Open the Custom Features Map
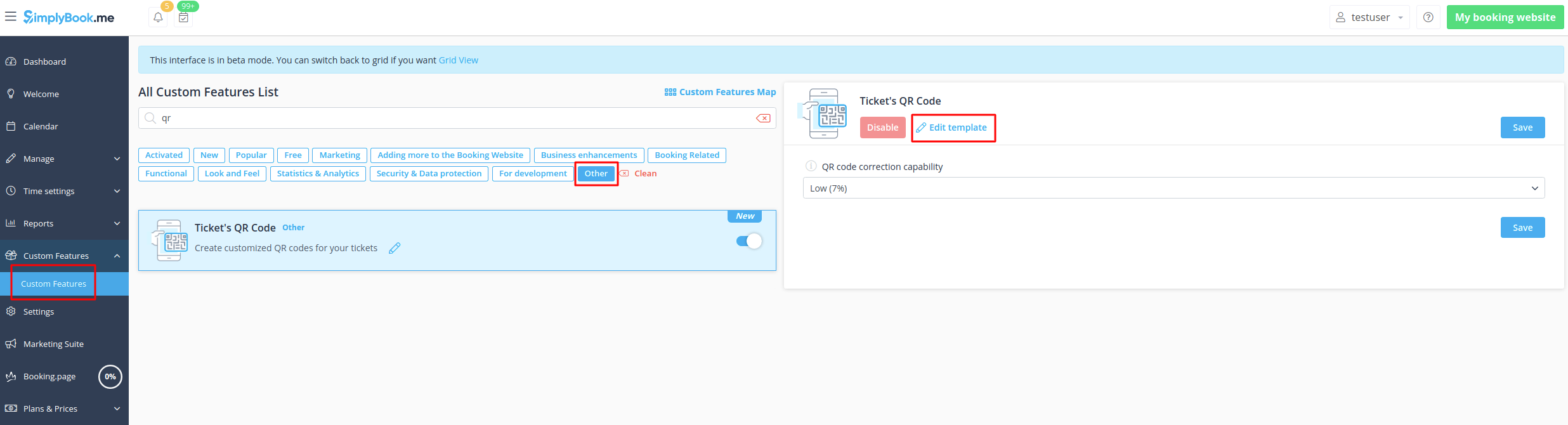This screenshot has height=425, width=1568. 720,92
